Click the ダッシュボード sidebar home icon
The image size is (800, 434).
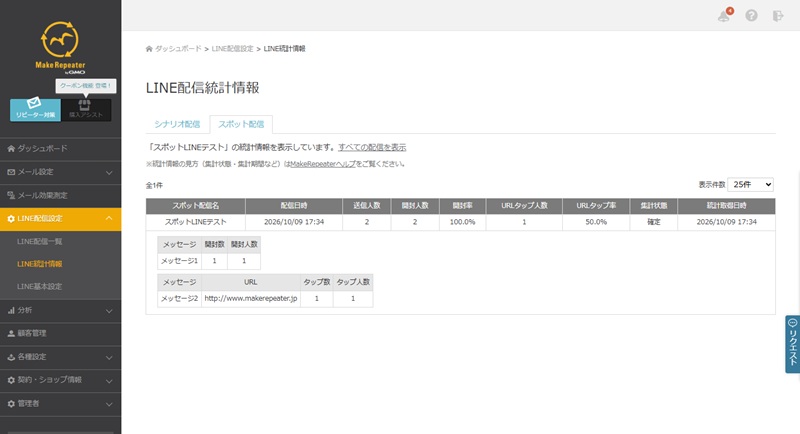point(11,148)
